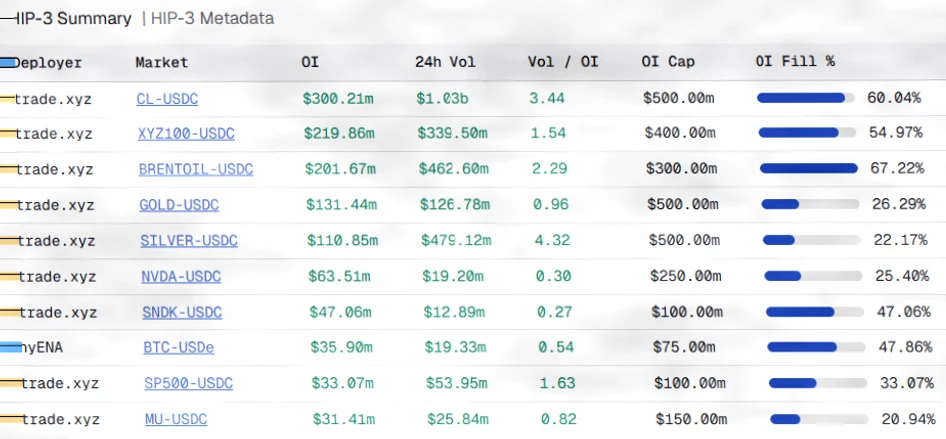
Task: Sort by the 24h Vol column header
Action: (445, 62)
